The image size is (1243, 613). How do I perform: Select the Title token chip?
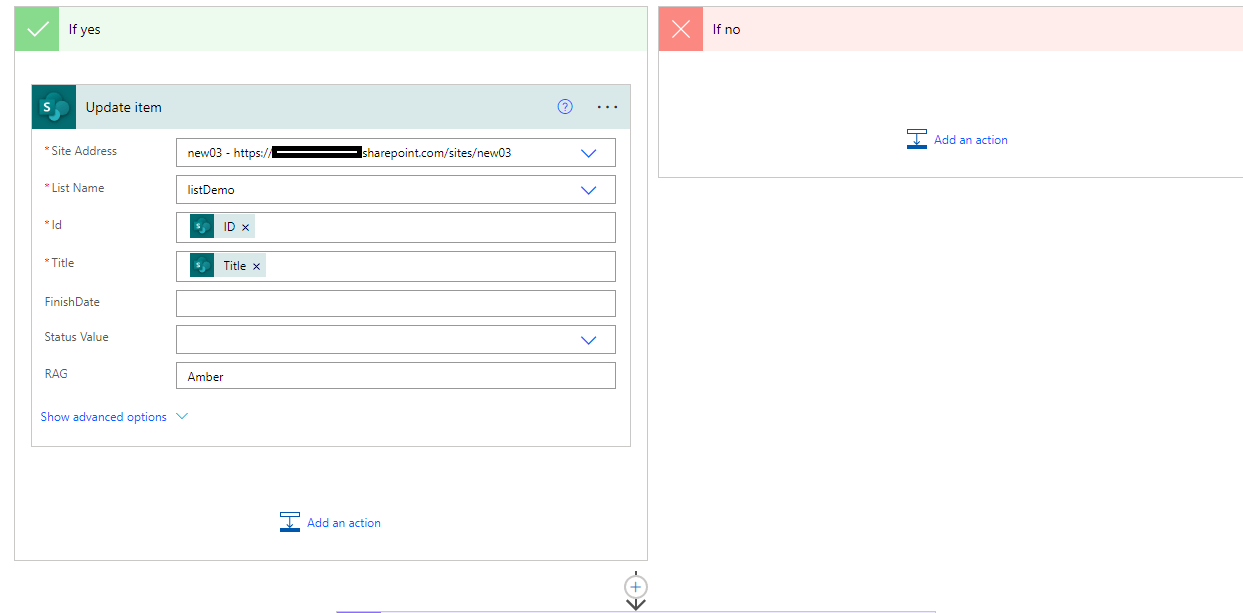pos(228,265)
